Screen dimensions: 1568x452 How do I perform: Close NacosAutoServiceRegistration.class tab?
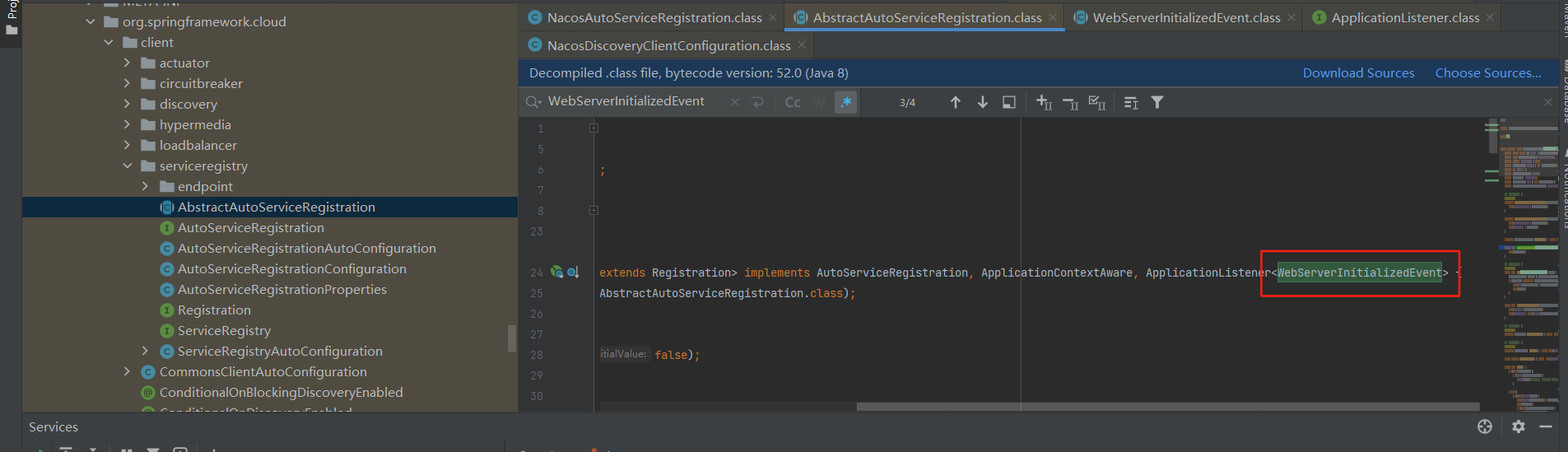773,17
